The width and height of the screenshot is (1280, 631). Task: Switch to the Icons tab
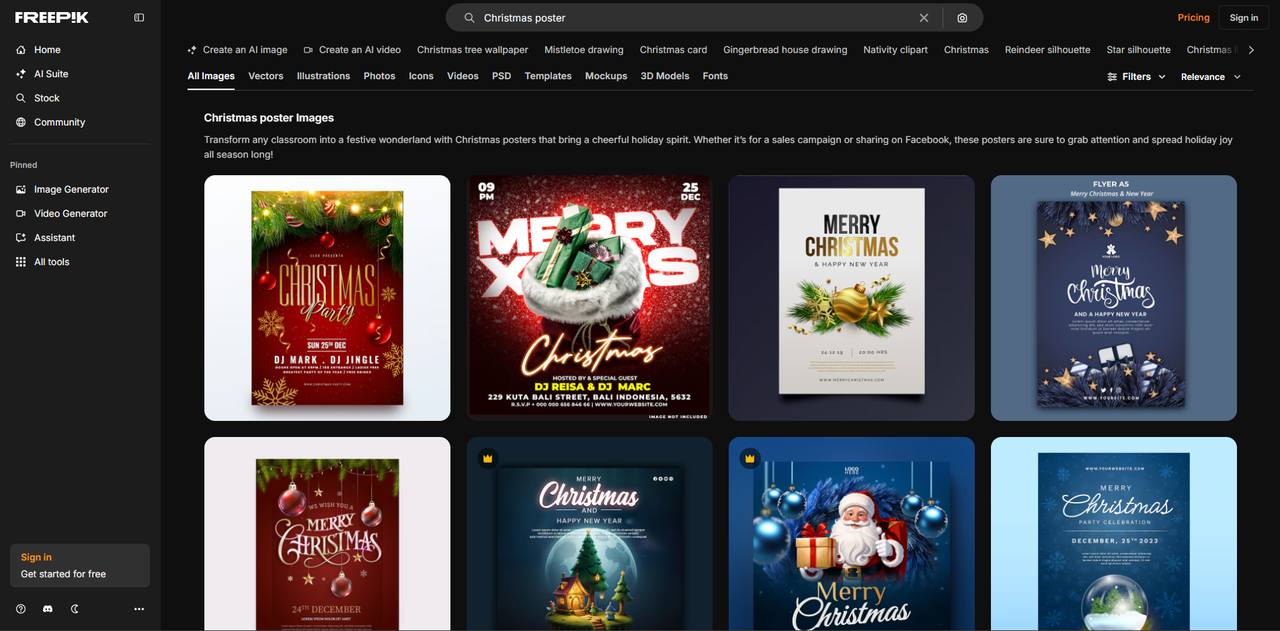tap(421, 76)
